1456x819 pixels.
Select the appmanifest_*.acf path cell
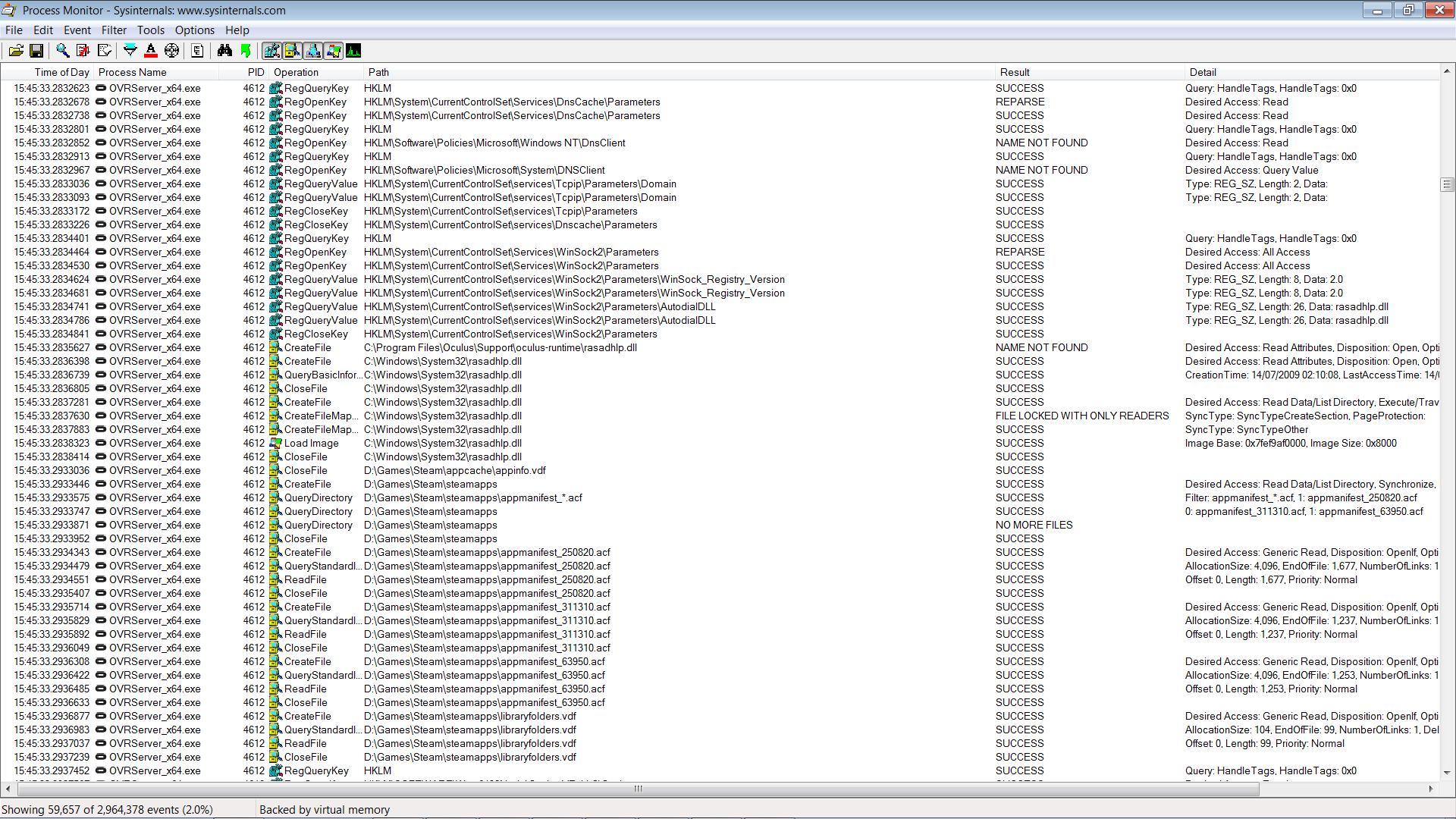[x=473, y=498]
